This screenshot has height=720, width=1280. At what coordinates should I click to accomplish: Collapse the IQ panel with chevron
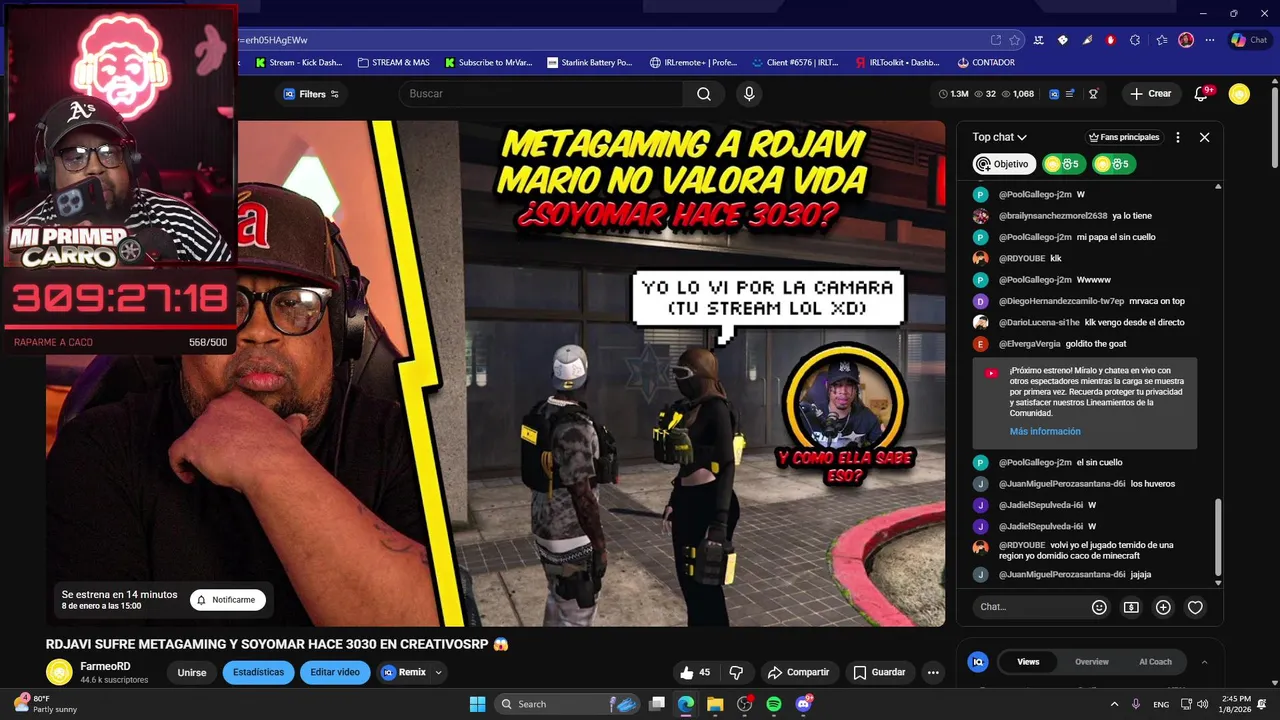click(x=1204, y=662)
